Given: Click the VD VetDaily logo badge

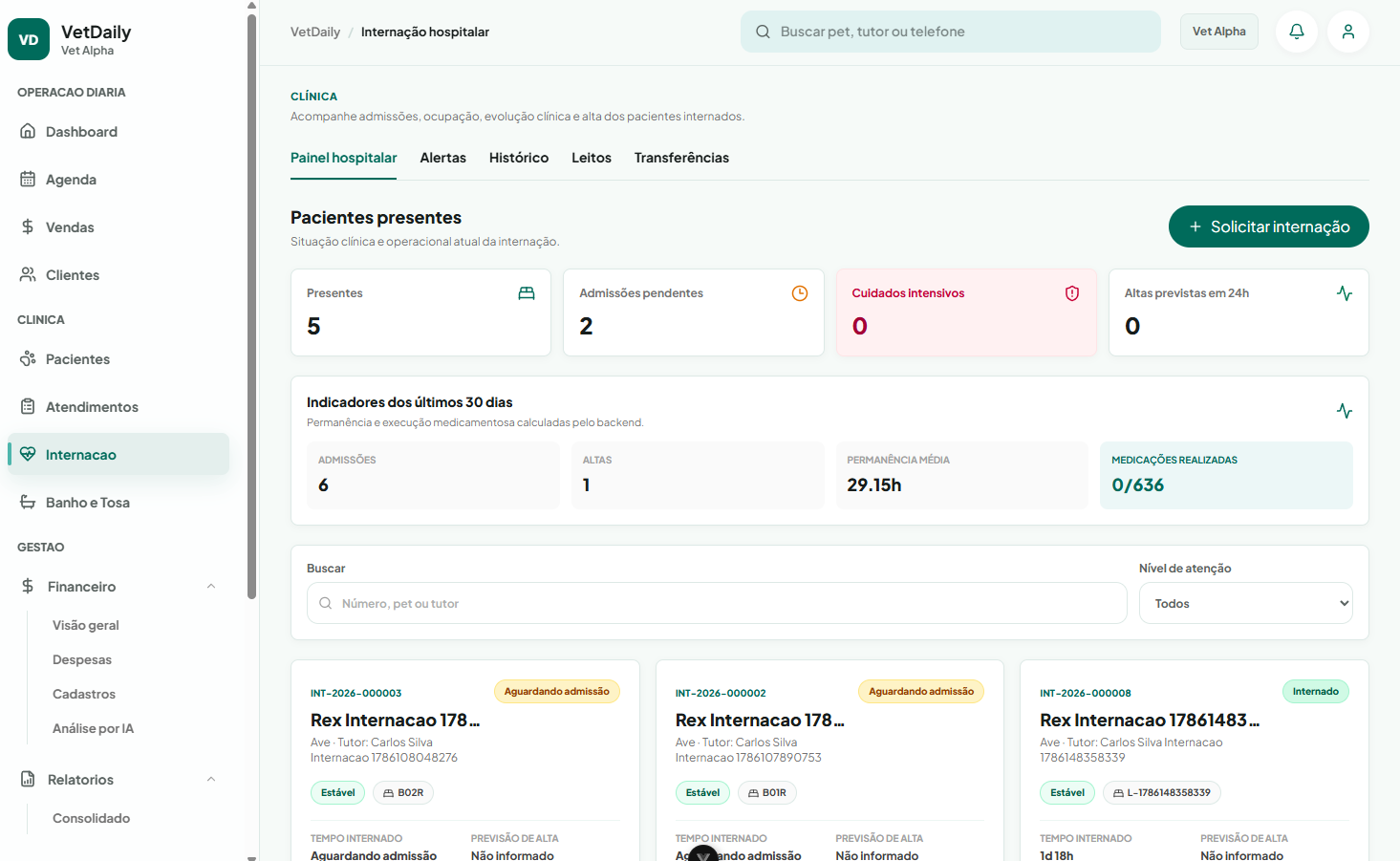Looking at the screenshot, I should (29, 39).
